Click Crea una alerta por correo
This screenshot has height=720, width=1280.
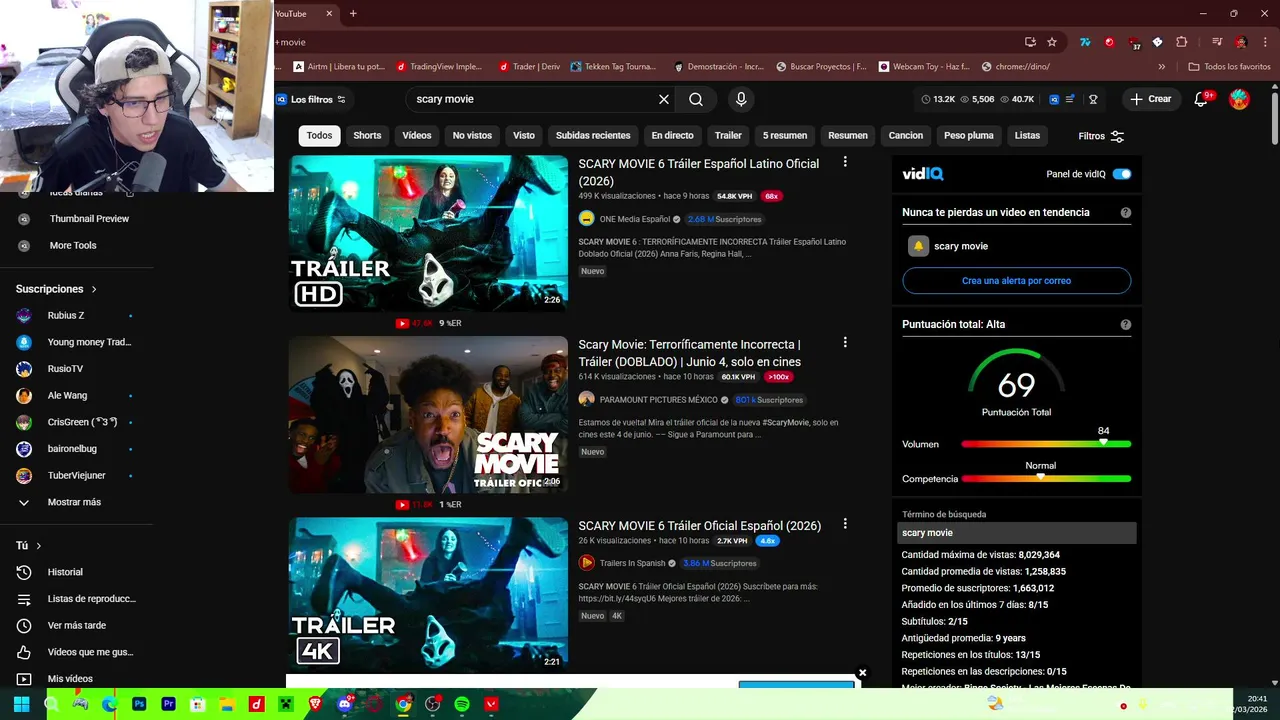(x=1016, y=281)
